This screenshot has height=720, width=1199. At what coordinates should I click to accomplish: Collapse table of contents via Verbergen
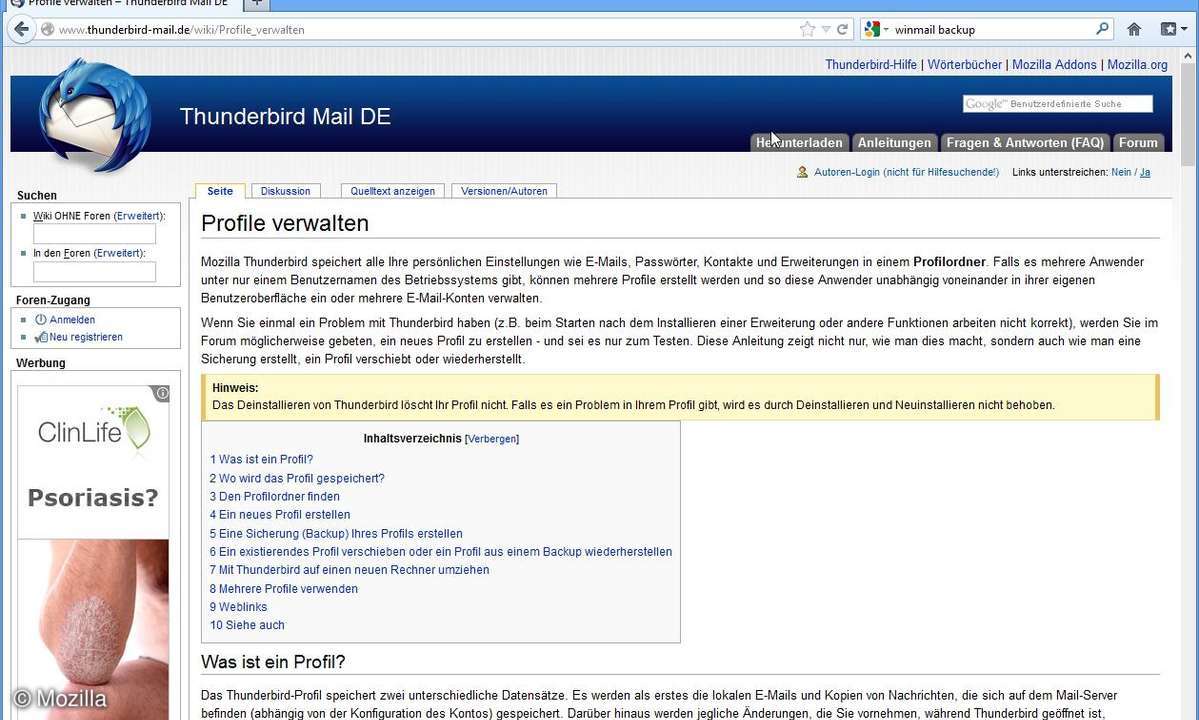[x=492, y=439]
